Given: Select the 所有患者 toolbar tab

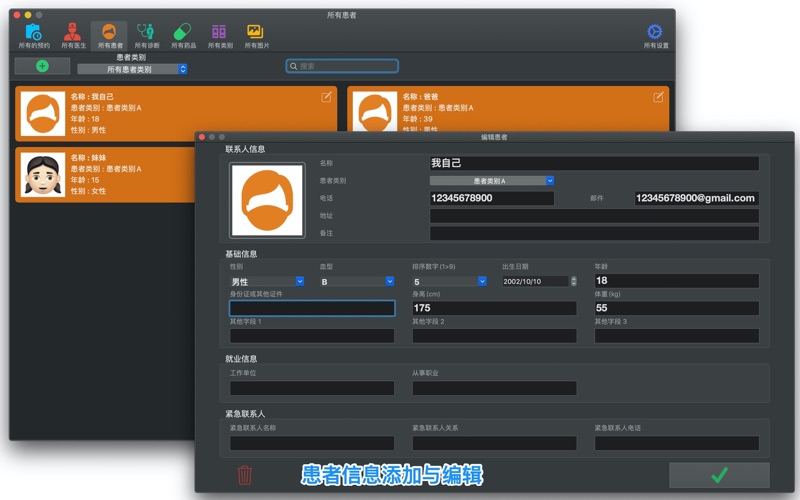Looking at the screenshot, I should (109, 35).
